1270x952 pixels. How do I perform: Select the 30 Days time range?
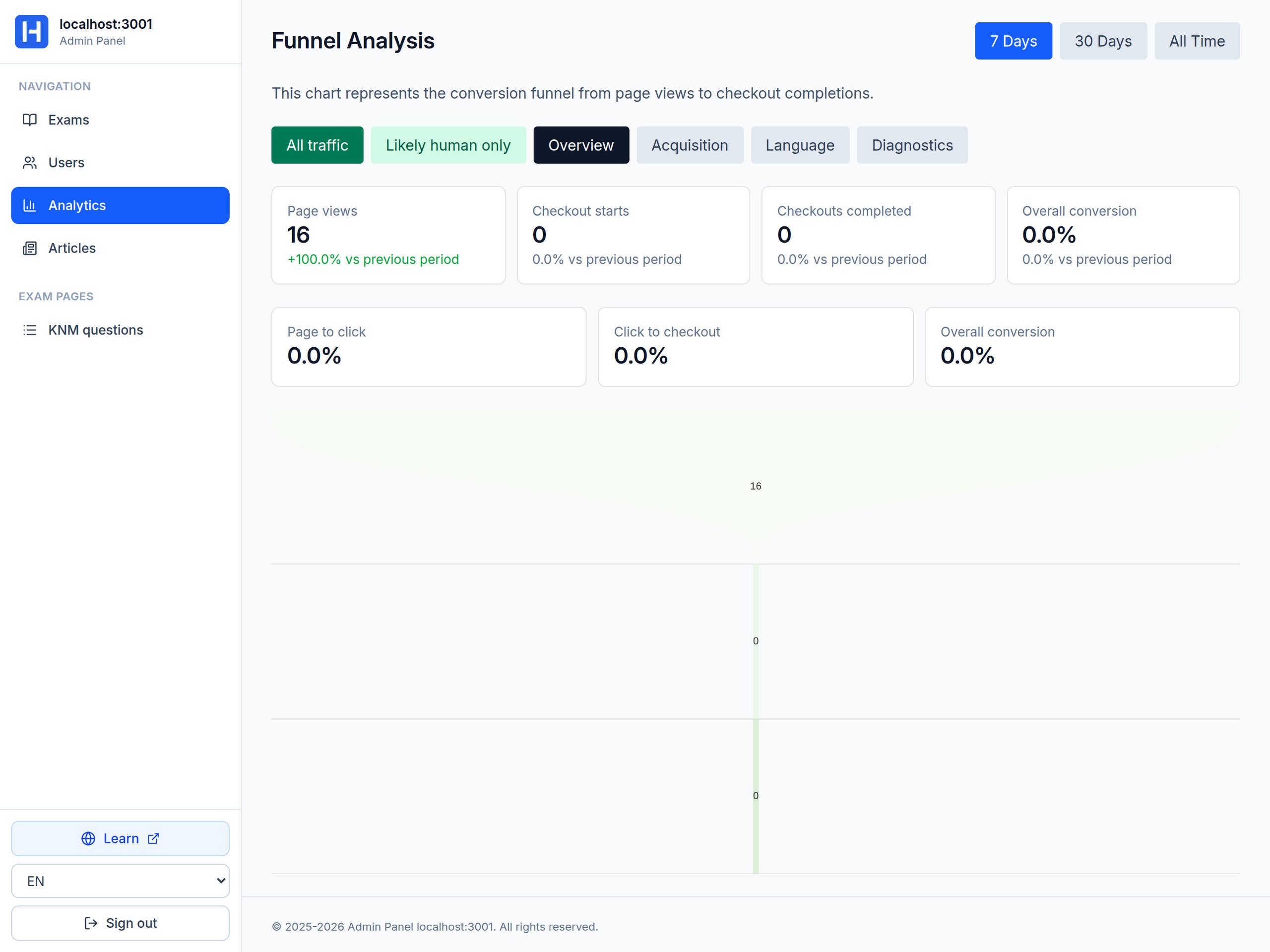[1102, 41]
